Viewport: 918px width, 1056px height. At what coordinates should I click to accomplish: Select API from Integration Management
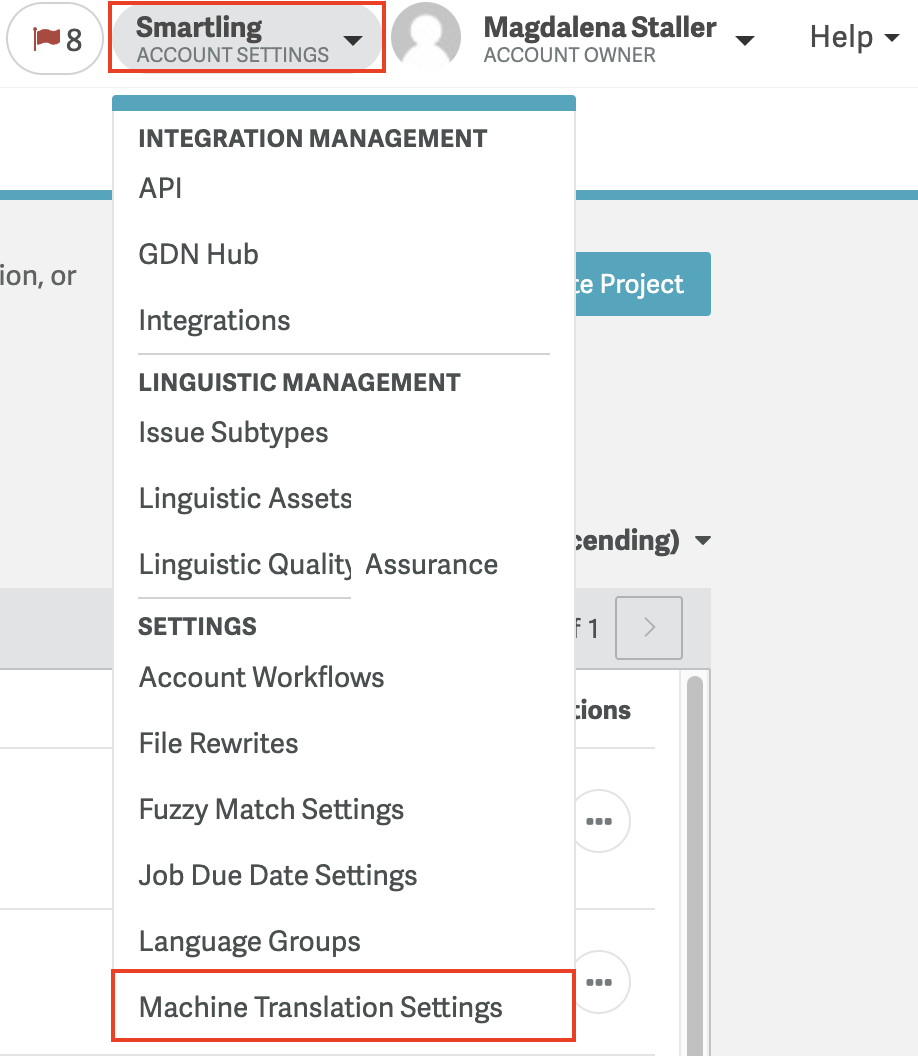click(160, 188)
